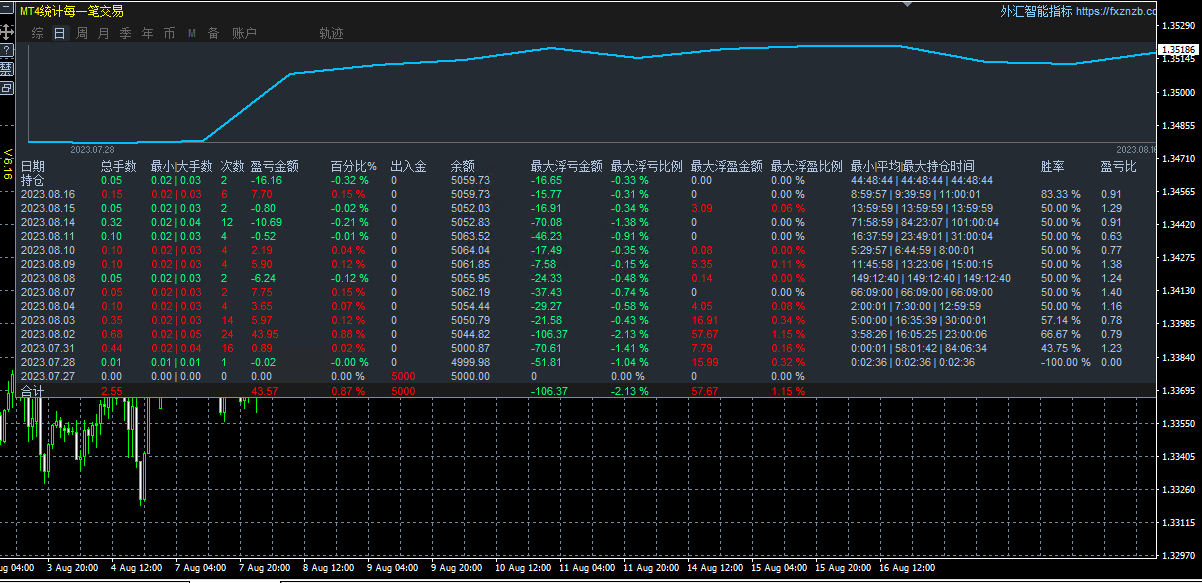This screenshot has width=1202, height=583.
Task: Click the 最大浮盈金额 column header
Action: click(x=726, y=166)
